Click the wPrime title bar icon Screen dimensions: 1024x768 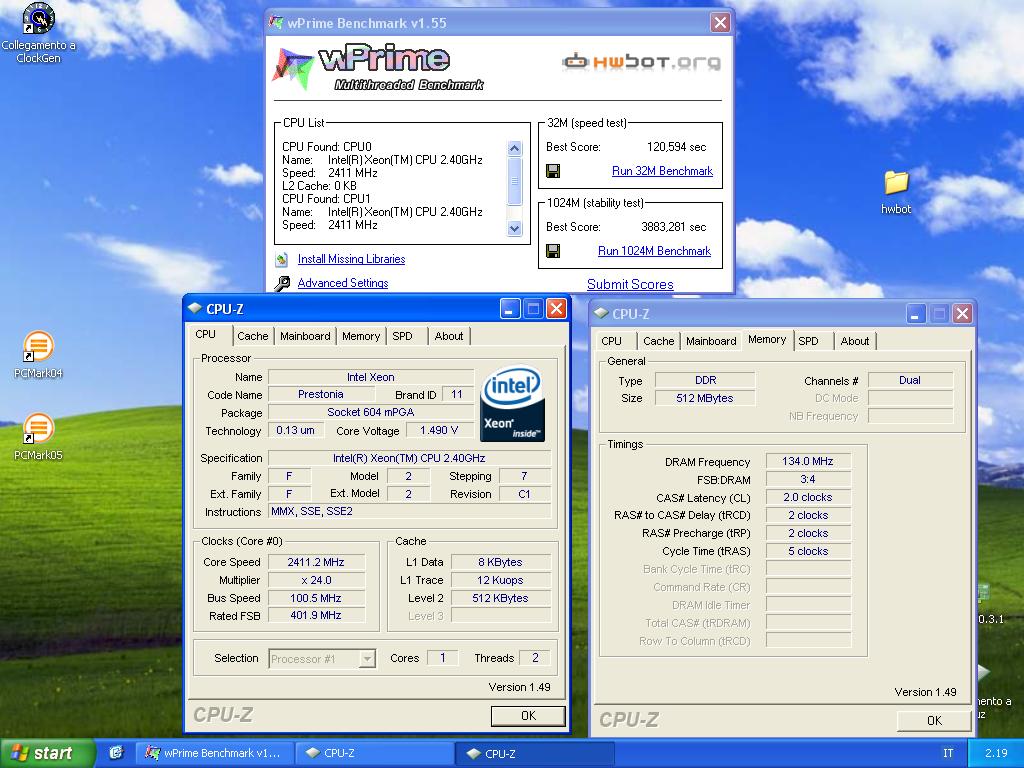tap(277, 23)
